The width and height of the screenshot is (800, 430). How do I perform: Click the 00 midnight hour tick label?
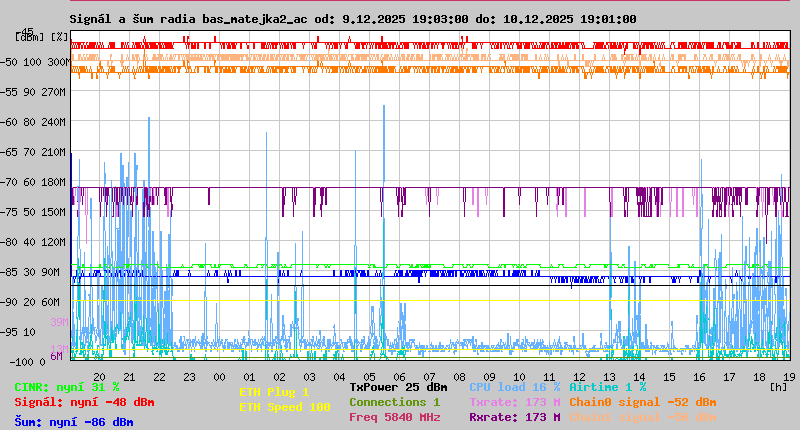(219, 377)
